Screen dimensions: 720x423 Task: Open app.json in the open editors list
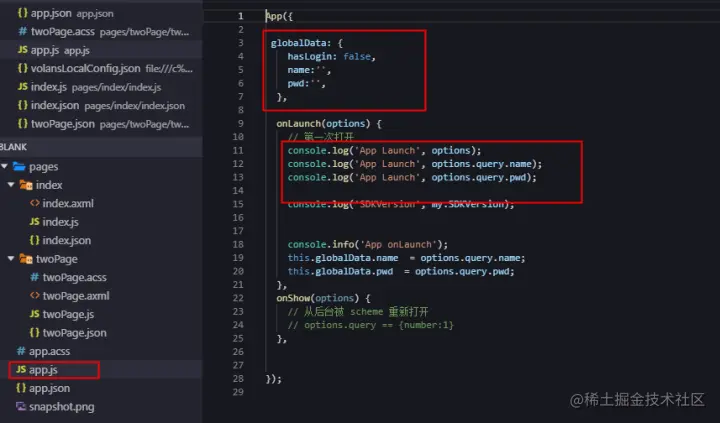click(101, 13)
